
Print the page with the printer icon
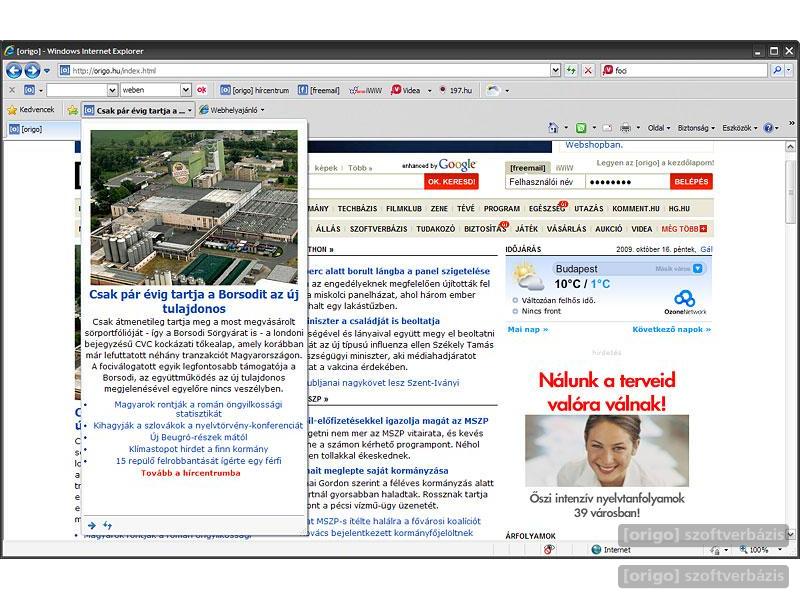point(626,128)
